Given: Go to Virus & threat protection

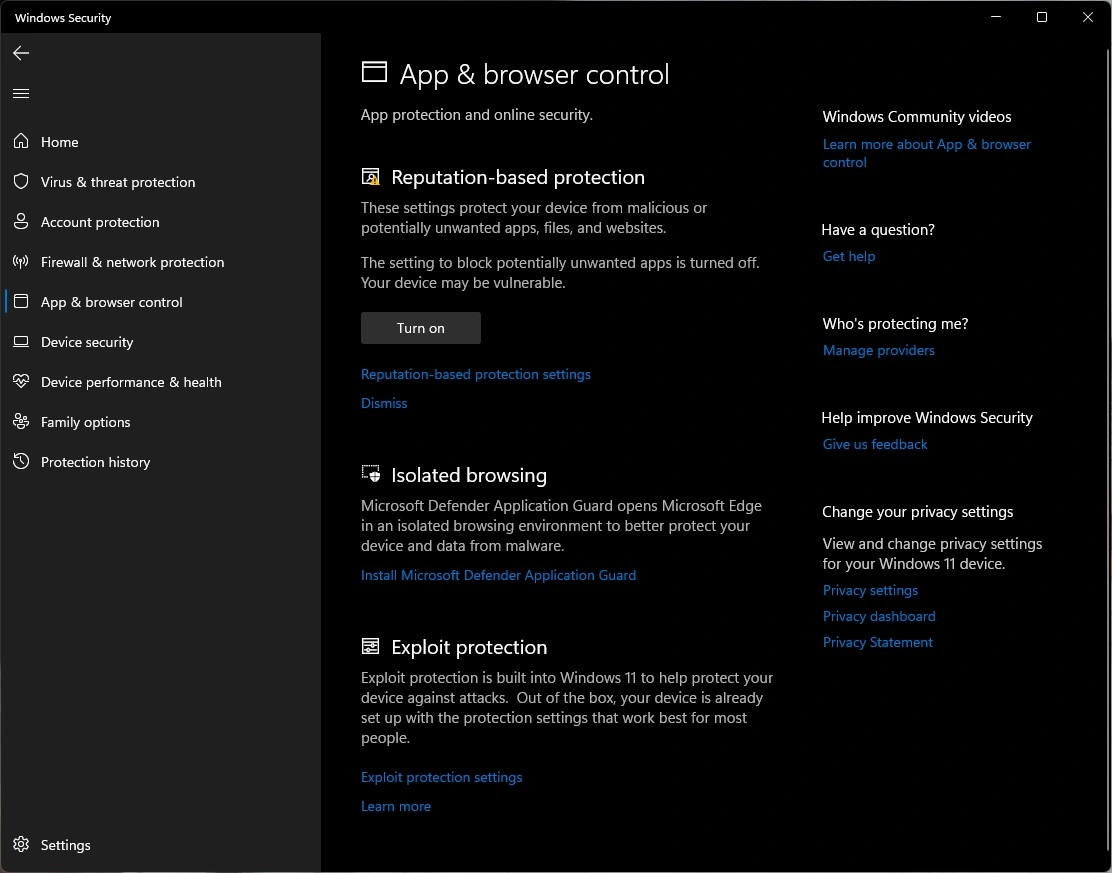Looking at the screenshot, I should pyautogui.click(x=160, y=182).
